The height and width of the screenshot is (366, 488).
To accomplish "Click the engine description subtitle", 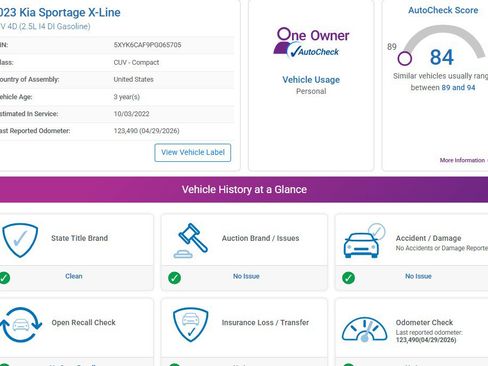I will pos(45,26).
